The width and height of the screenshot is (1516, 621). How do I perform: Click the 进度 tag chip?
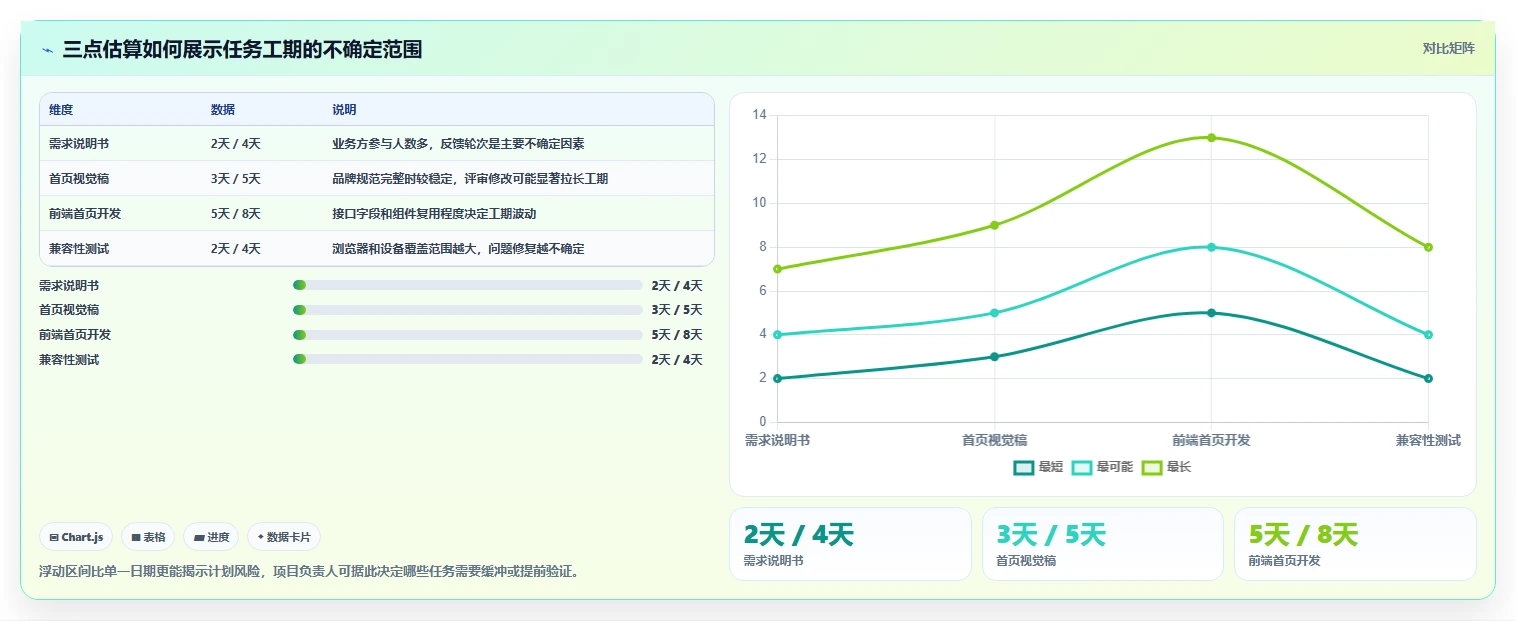tap(211, 537)
